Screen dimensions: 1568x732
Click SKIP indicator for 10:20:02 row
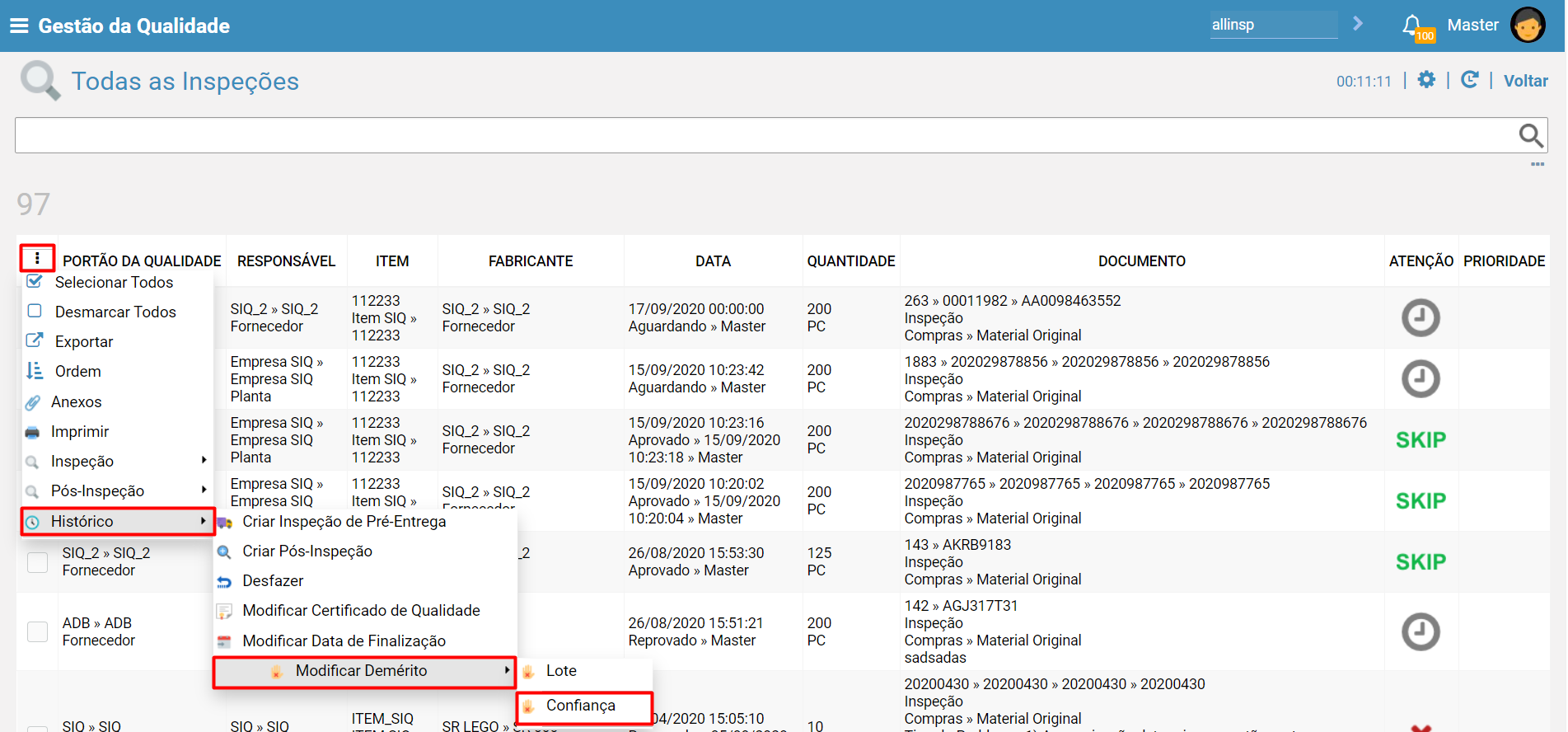(x=1421, y=500)
